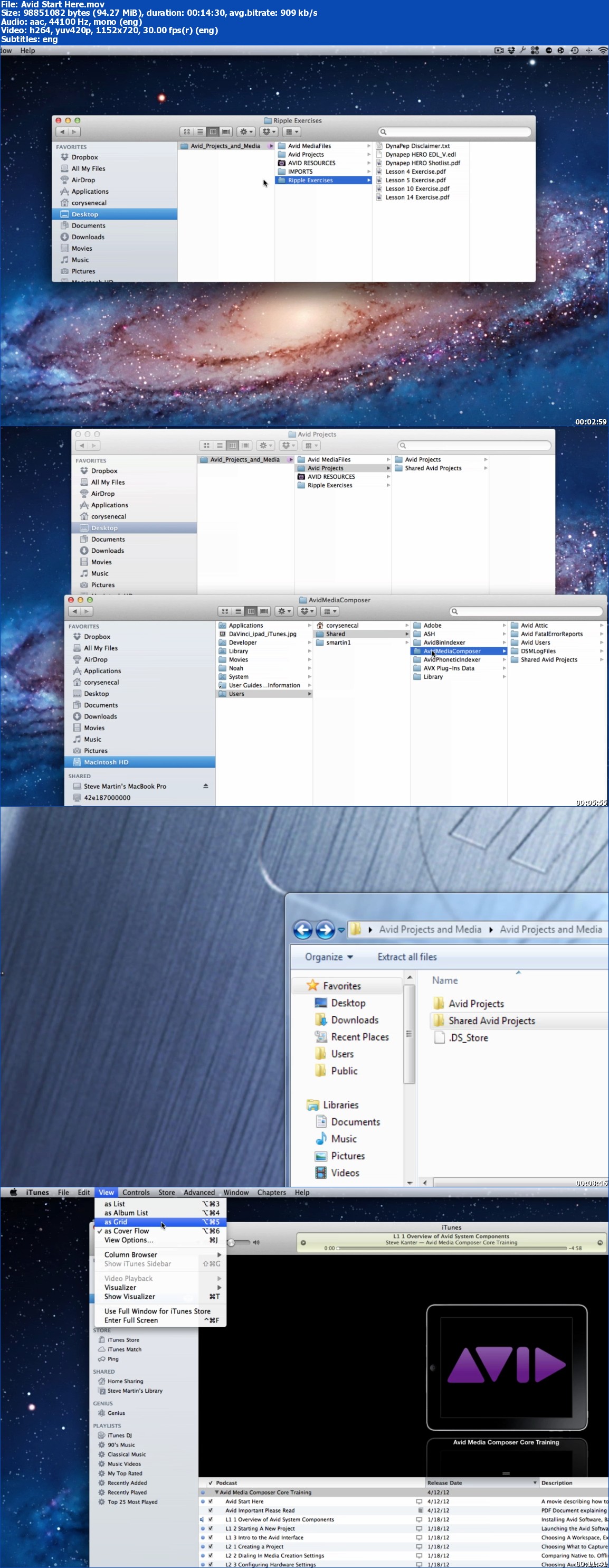Click search field in AvidMediaComposer window
The image size is (609, 1568).
click(x=526, y=611)
